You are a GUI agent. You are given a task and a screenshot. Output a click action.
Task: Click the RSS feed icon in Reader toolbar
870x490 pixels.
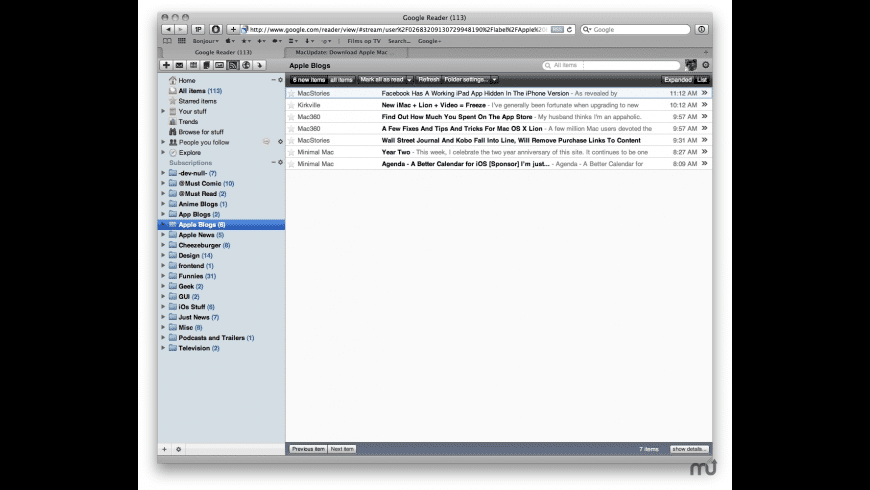tap(232, 65)
